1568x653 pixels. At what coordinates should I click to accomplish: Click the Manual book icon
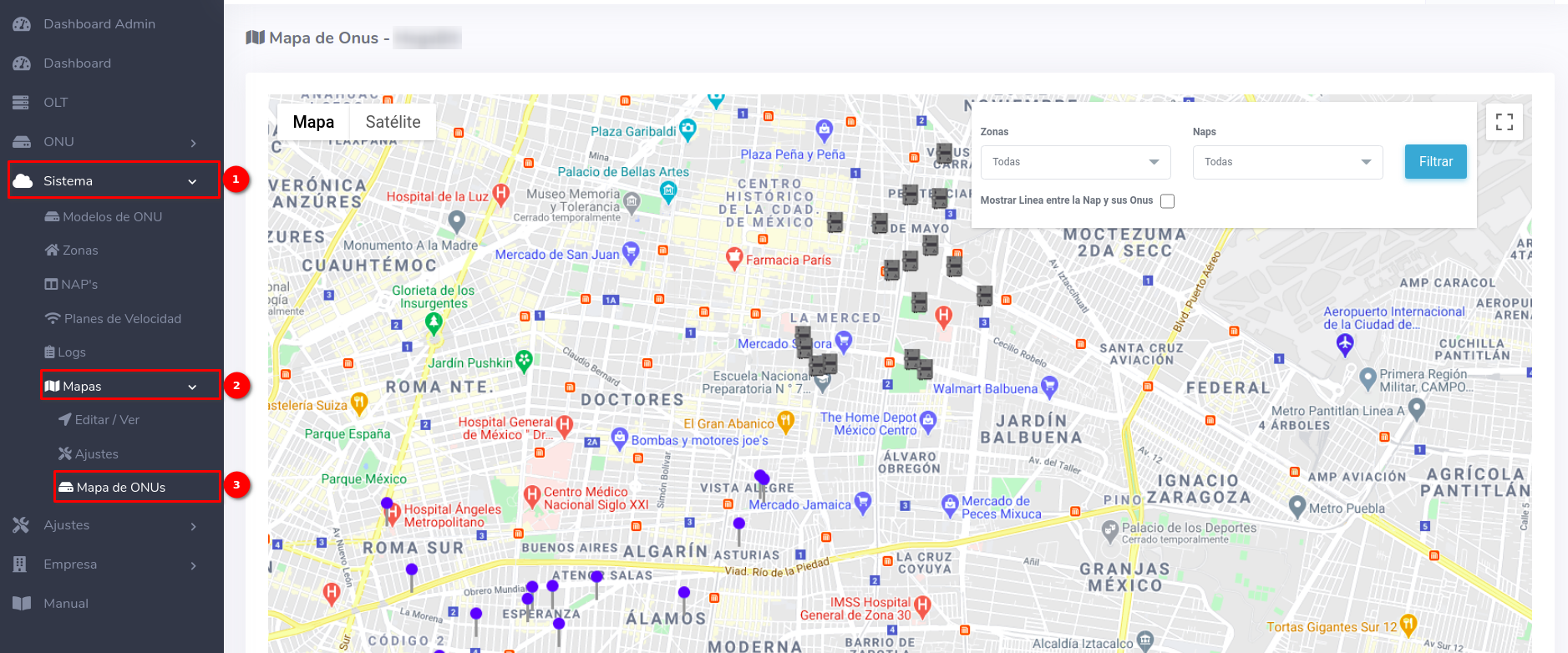point(22,604)
